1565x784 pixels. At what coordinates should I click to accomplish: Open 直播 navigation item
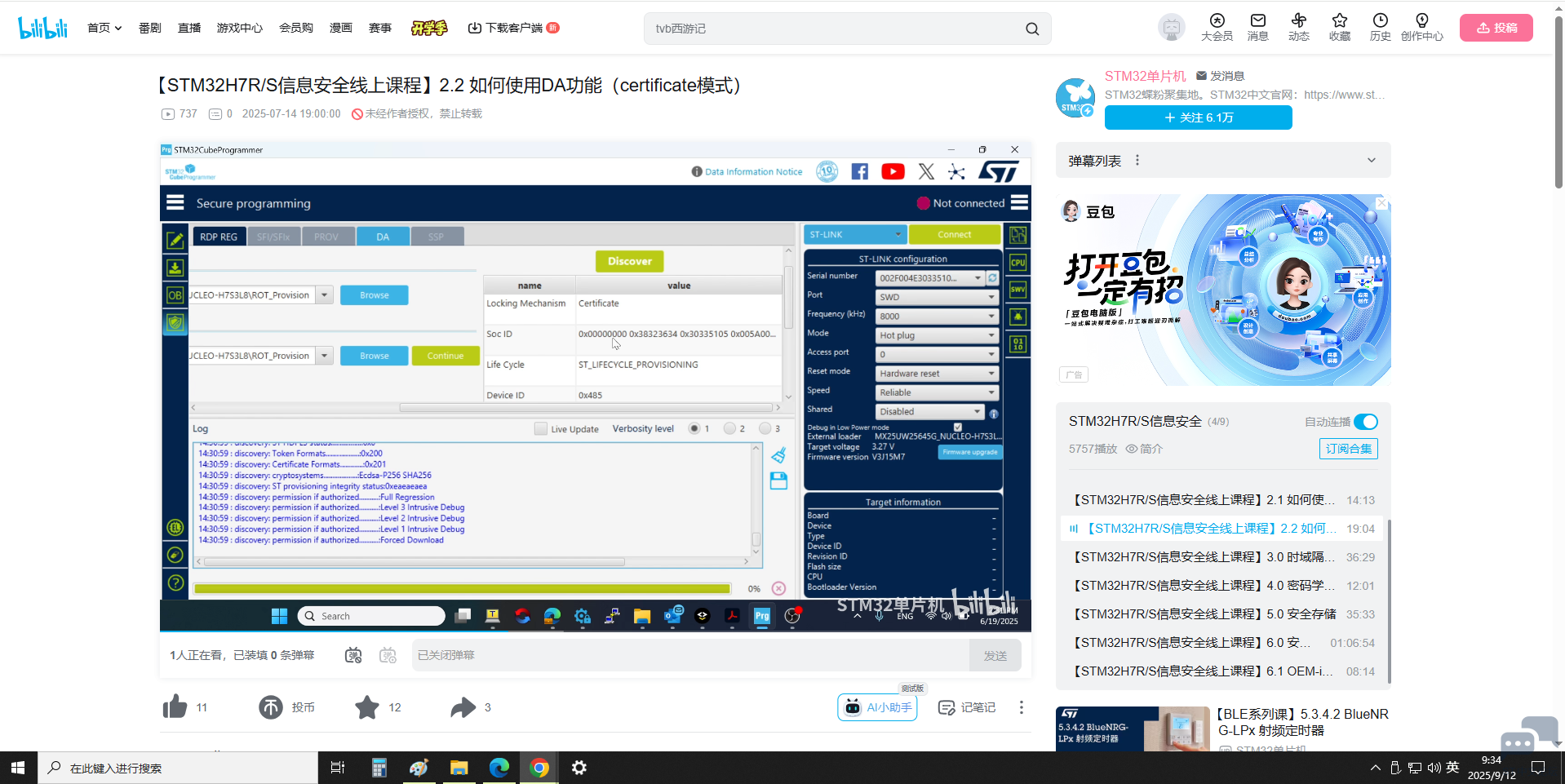pos(189,28)
